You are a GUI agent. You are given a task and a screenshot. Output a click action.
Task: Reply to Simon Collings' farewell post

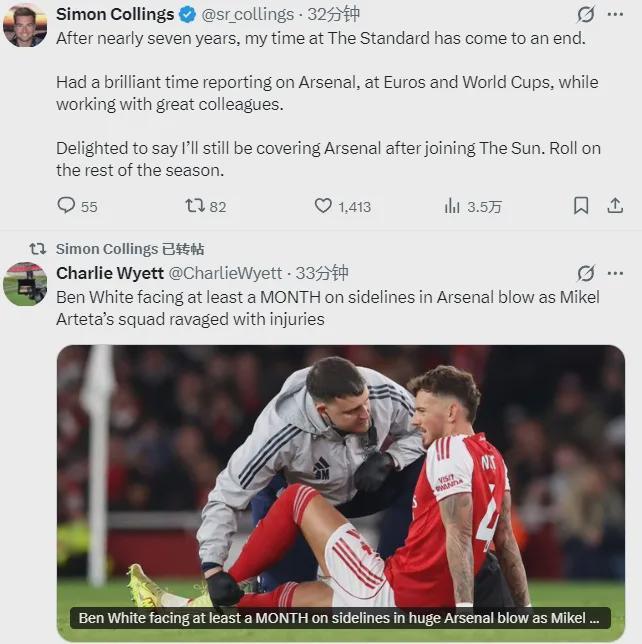67,206
